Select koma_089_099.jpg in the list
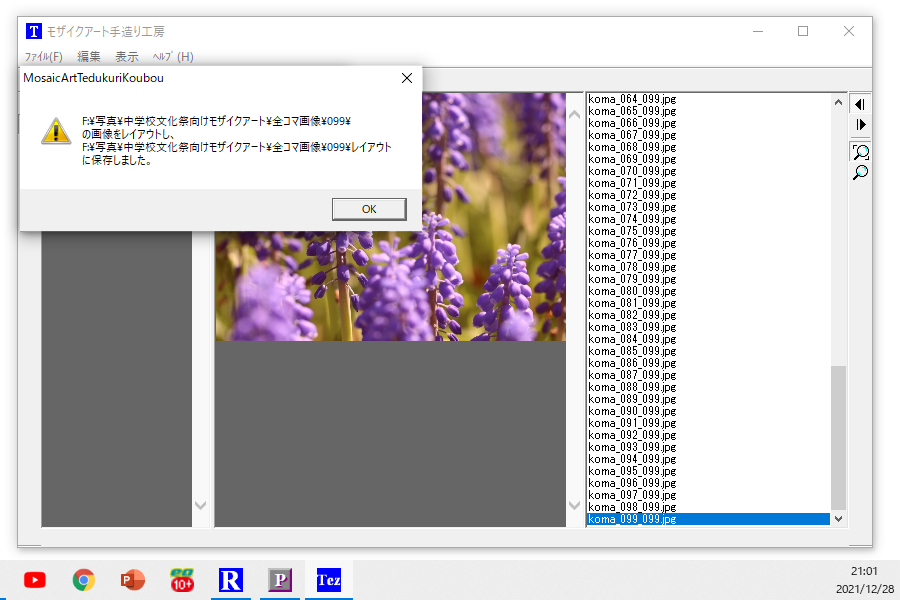The width and height of the screenshot is (900, 600). point(708,399)
